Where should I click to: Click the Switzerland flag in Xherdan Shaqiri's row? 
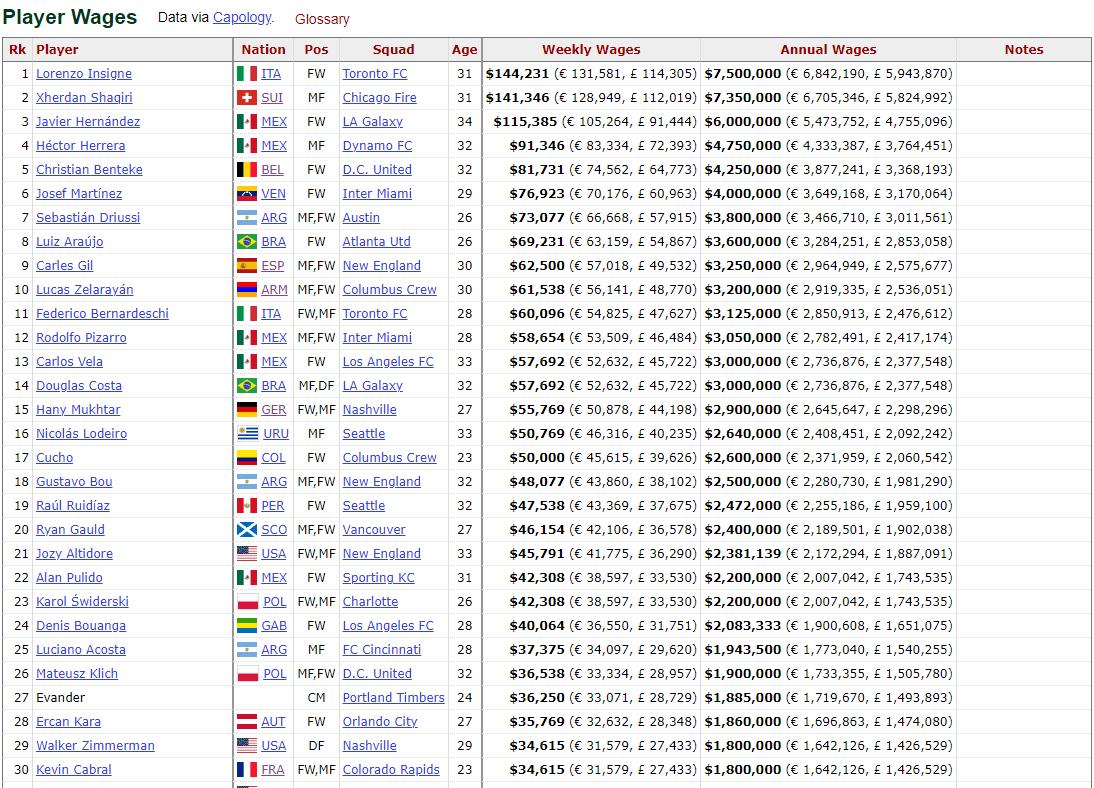tap(246, 98)
